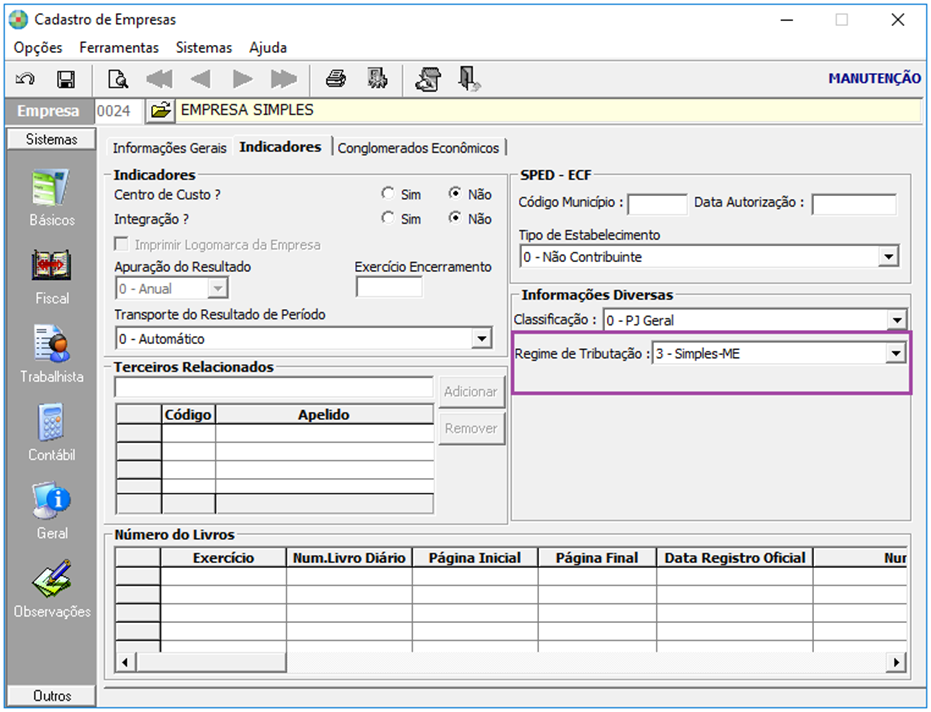The image size is (931, 712).
Task: Click the Outros sidebar button
Action: (51, 695)
